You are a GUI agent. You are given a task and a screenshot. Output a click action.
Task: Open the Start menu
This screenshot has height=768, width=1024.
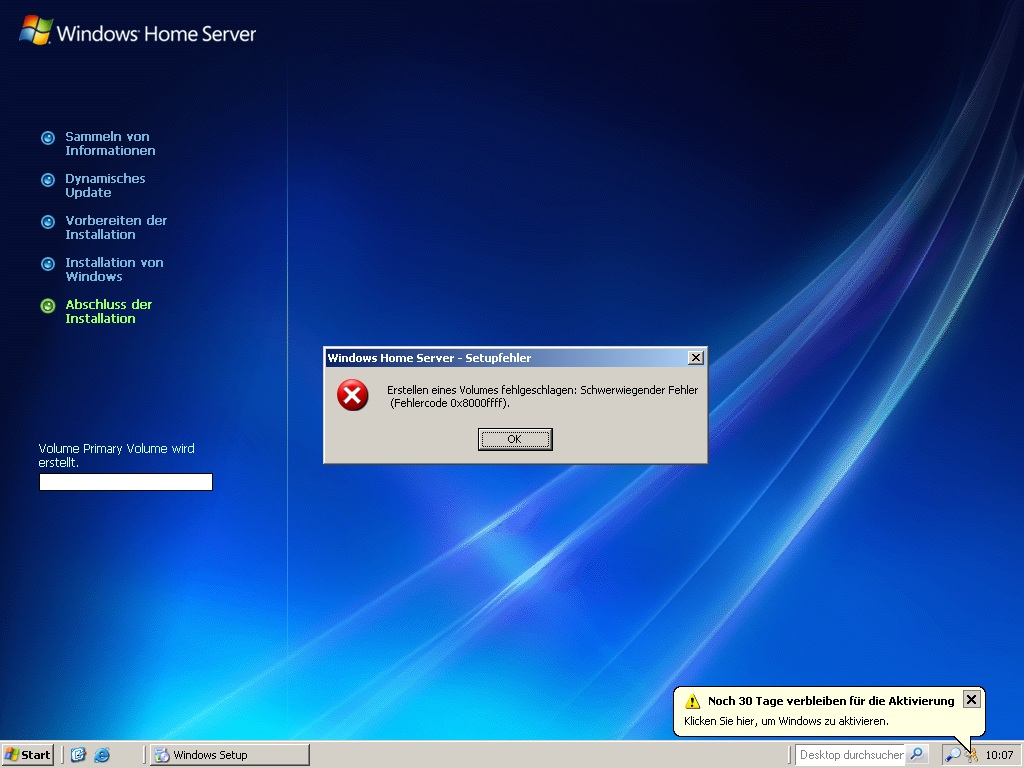coord(27,755)
